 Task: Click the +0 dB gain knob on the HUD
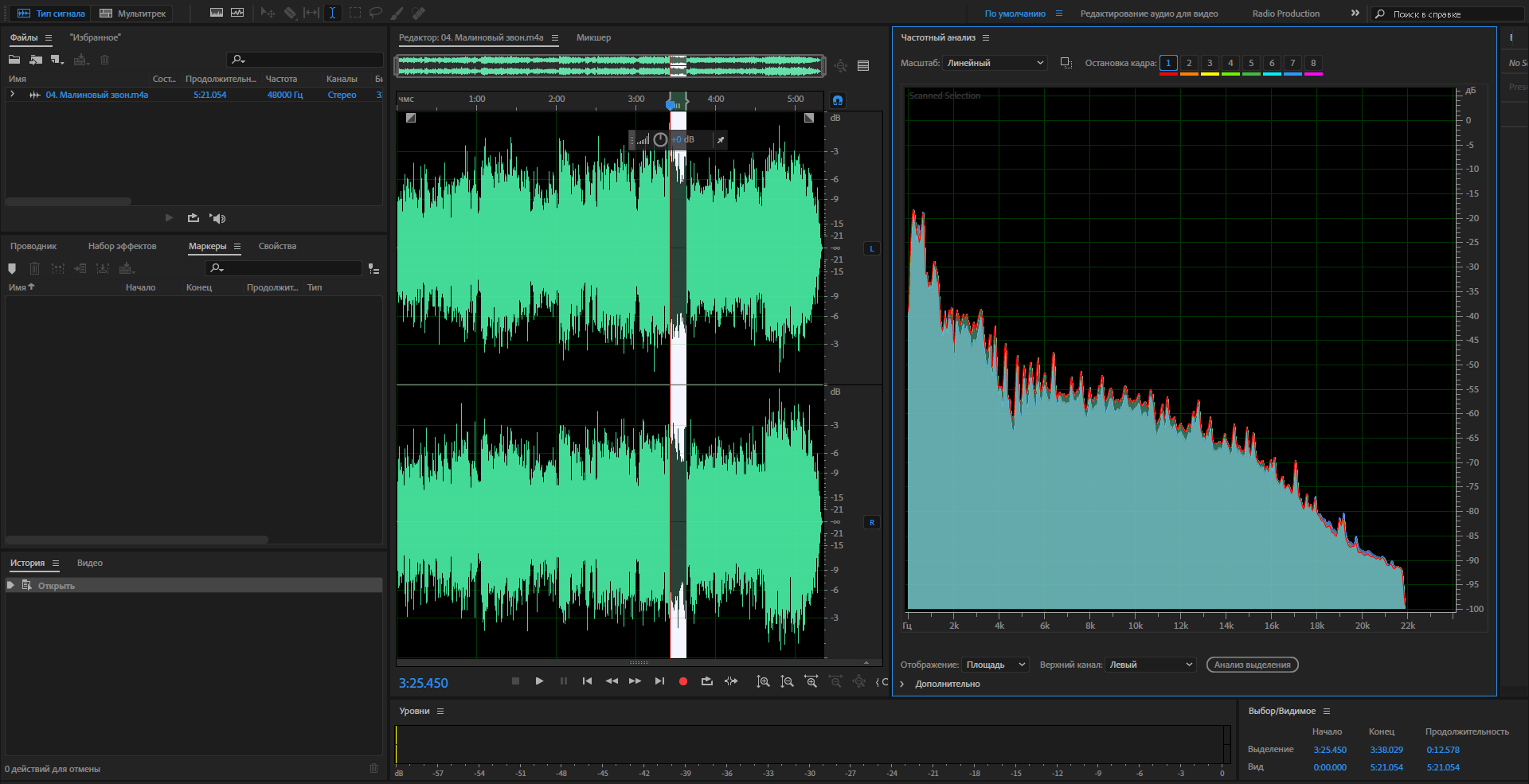tap(660, 140)
